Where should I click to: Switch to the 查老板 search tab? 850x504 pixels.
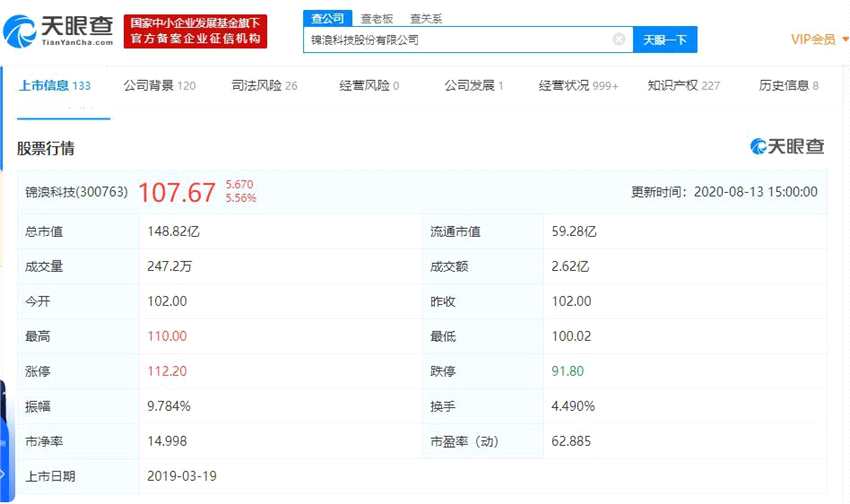377,19
